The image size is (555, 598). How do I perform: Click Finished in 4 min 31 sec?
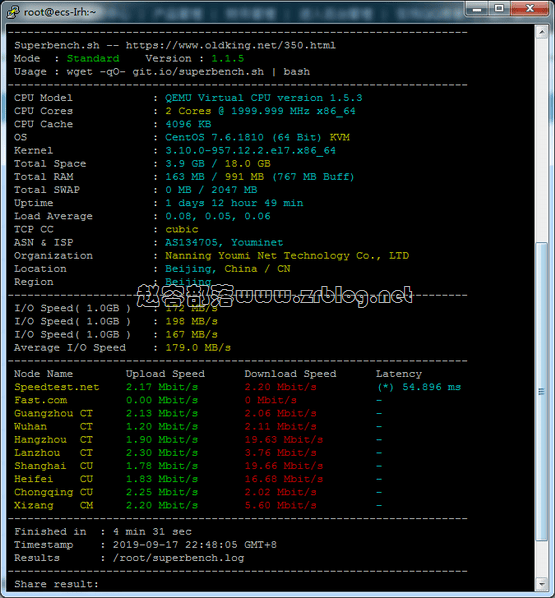coord(103,532)
